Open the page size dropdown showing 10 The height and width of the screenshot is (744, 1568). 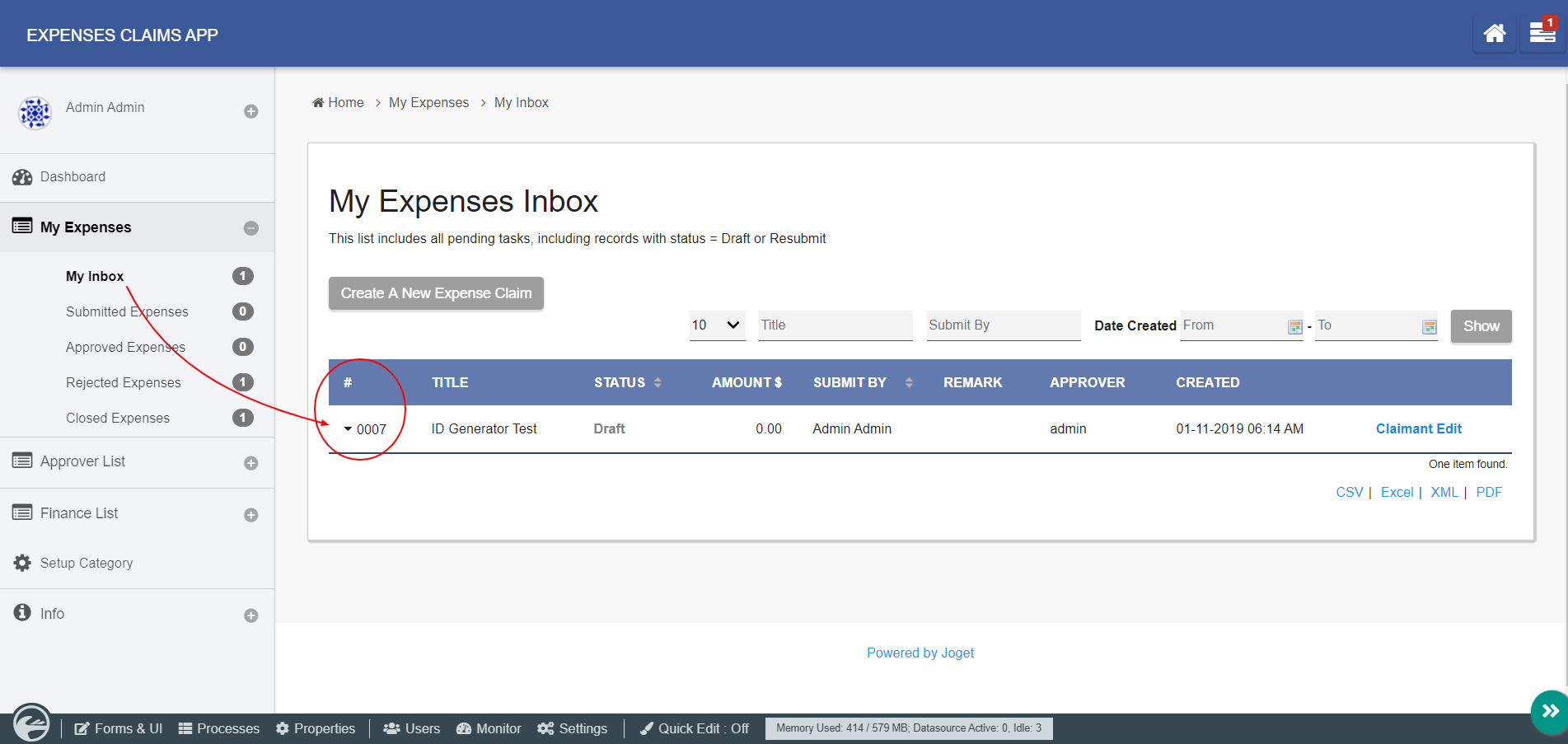pos(717,325)
